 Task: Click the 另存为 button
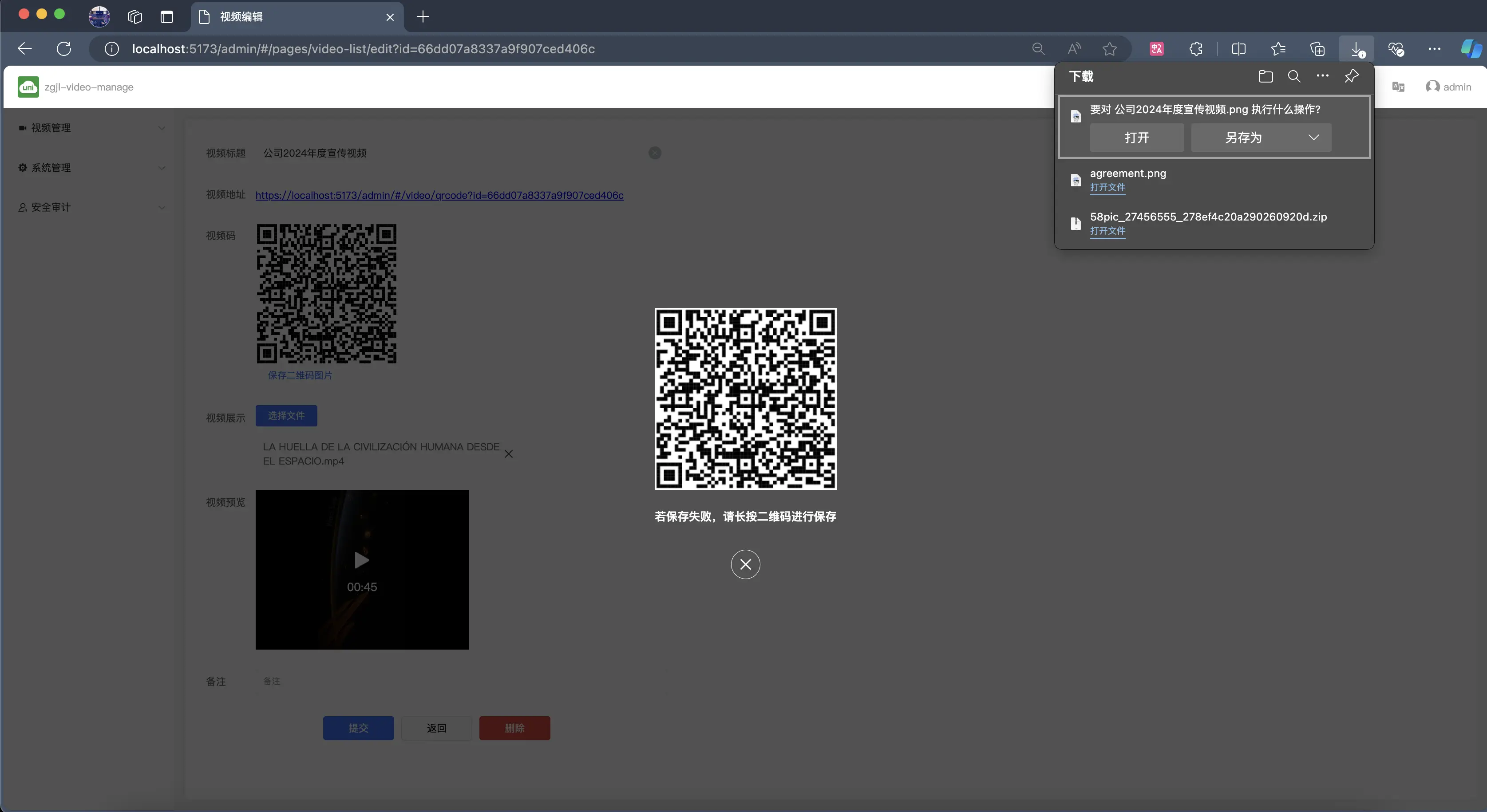[1244, 138]
